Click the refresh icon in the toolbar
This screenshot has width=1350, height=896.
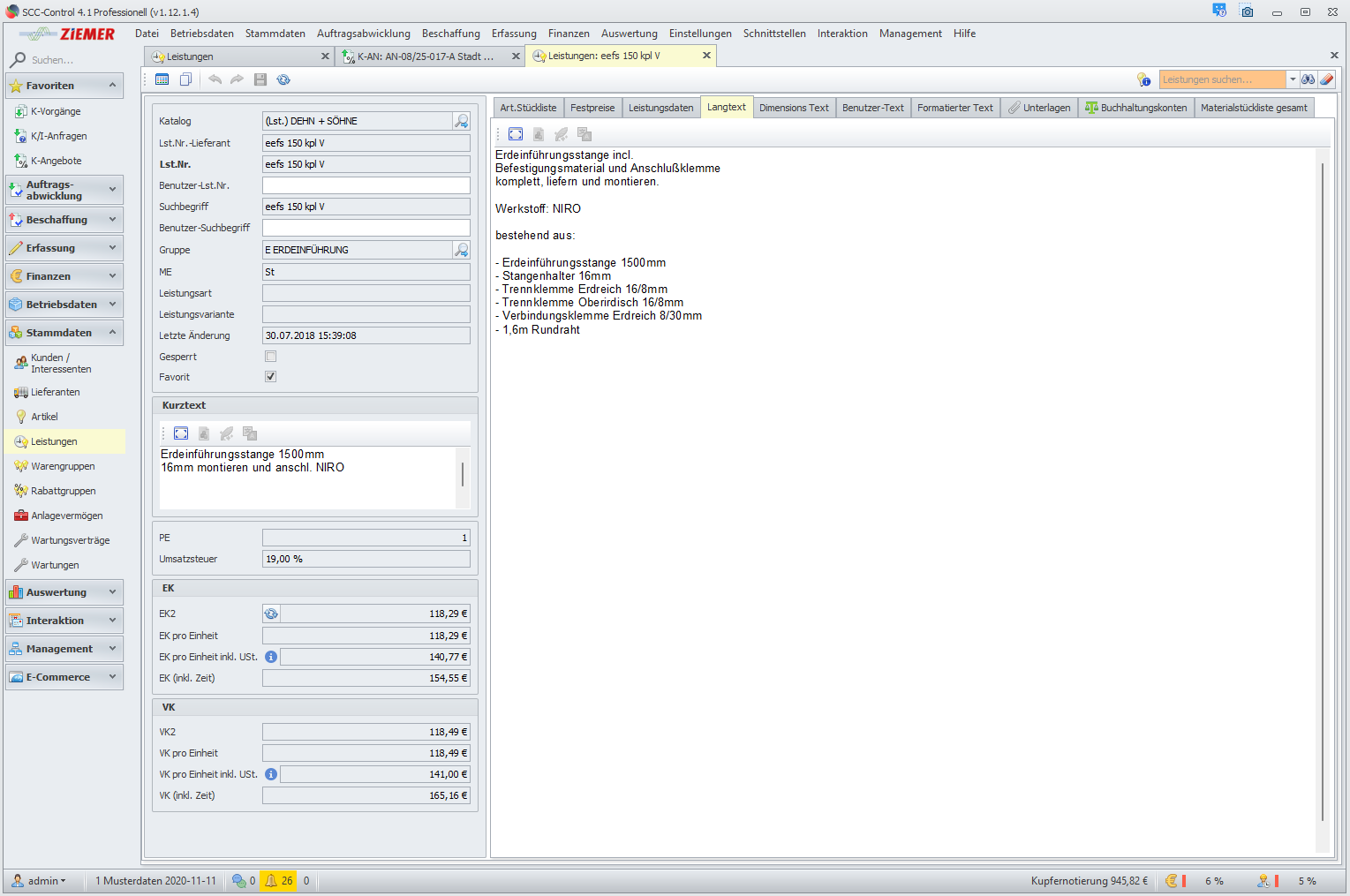(283, 79)
